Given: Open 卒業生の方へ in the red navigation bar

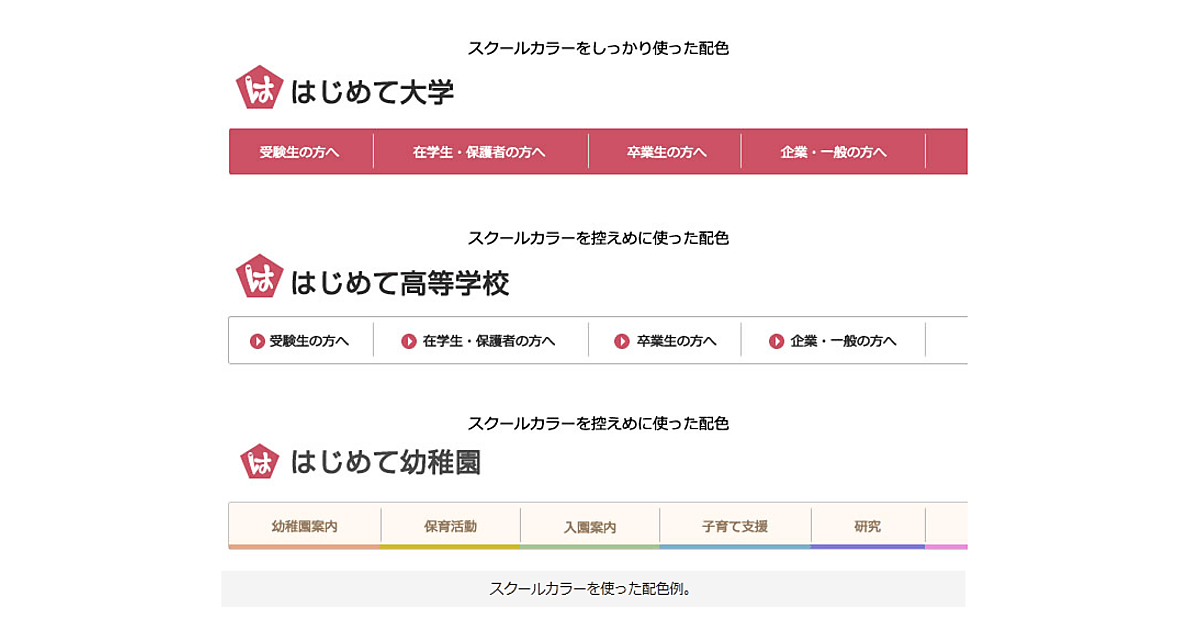Looking at the screenshot, I should (x=666, y=152).
